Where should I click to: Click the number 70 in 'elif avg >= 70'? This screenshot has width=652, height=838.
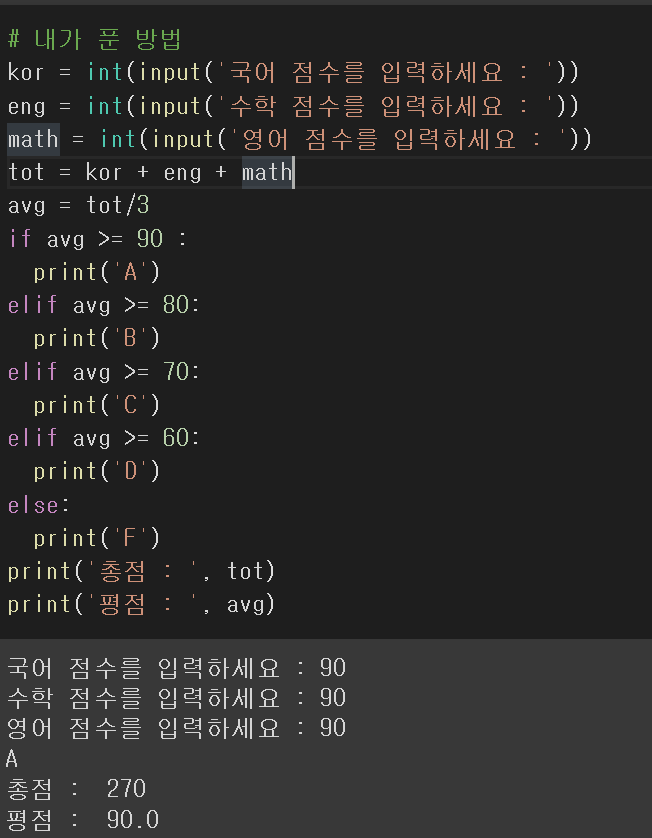point(176,371)
